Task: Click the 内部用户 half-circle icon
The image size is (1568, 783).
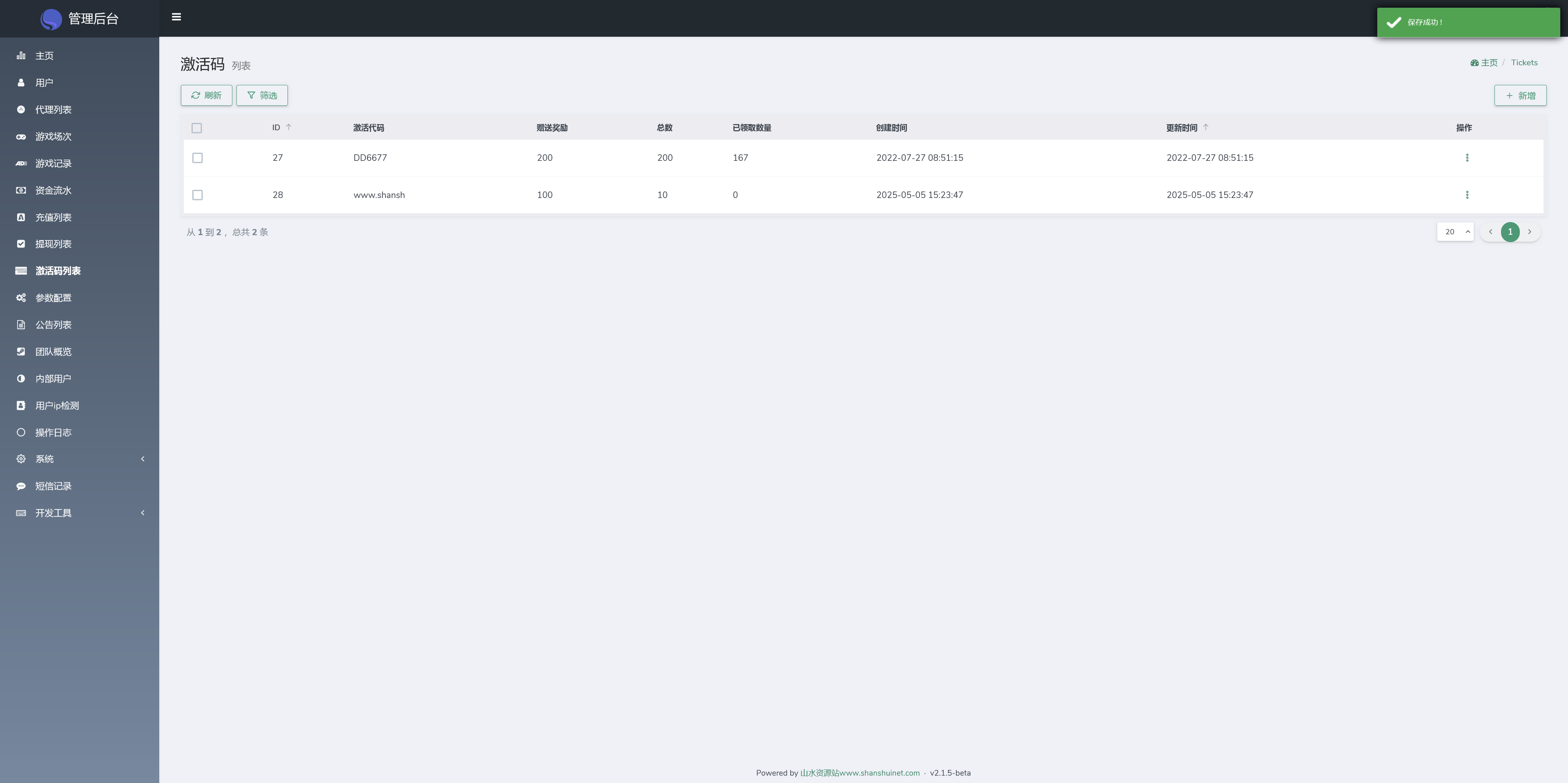Action: point(21,378)
